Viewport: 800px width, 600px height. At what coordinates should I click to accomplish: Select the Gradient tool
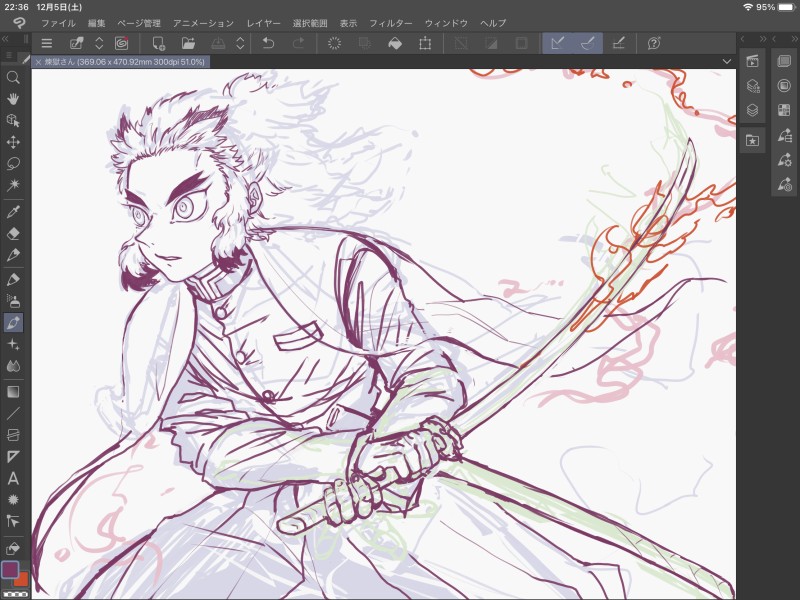point(13,392)
